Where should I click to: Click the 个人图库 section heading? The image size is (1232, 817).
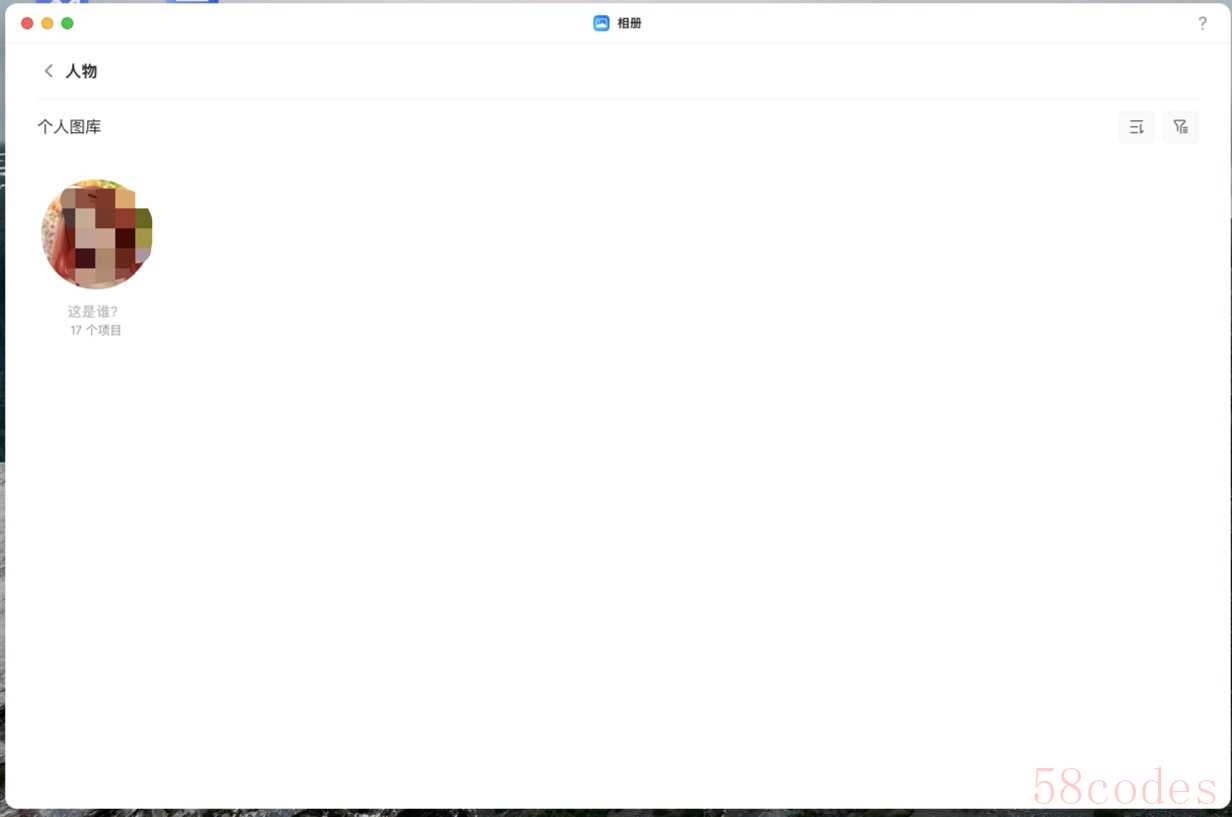(69, 127)
